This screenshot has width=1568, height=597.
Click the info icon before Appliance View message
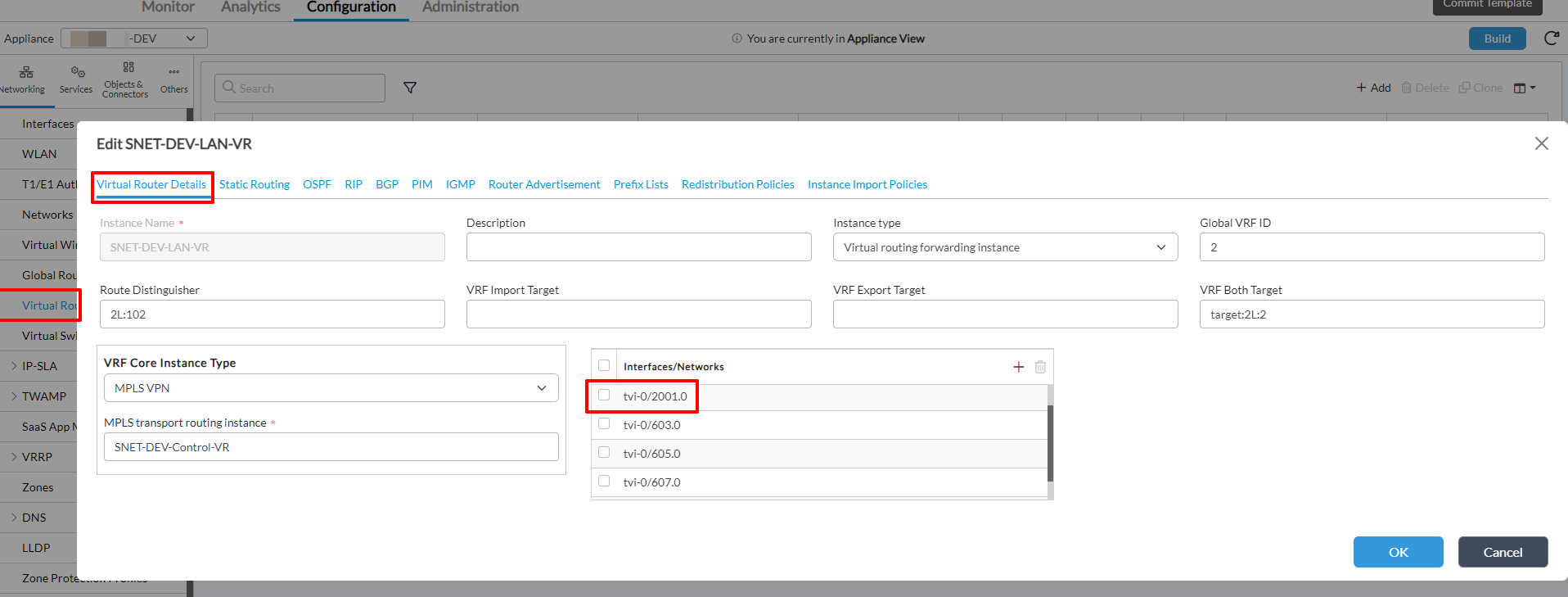click(737, 38)
